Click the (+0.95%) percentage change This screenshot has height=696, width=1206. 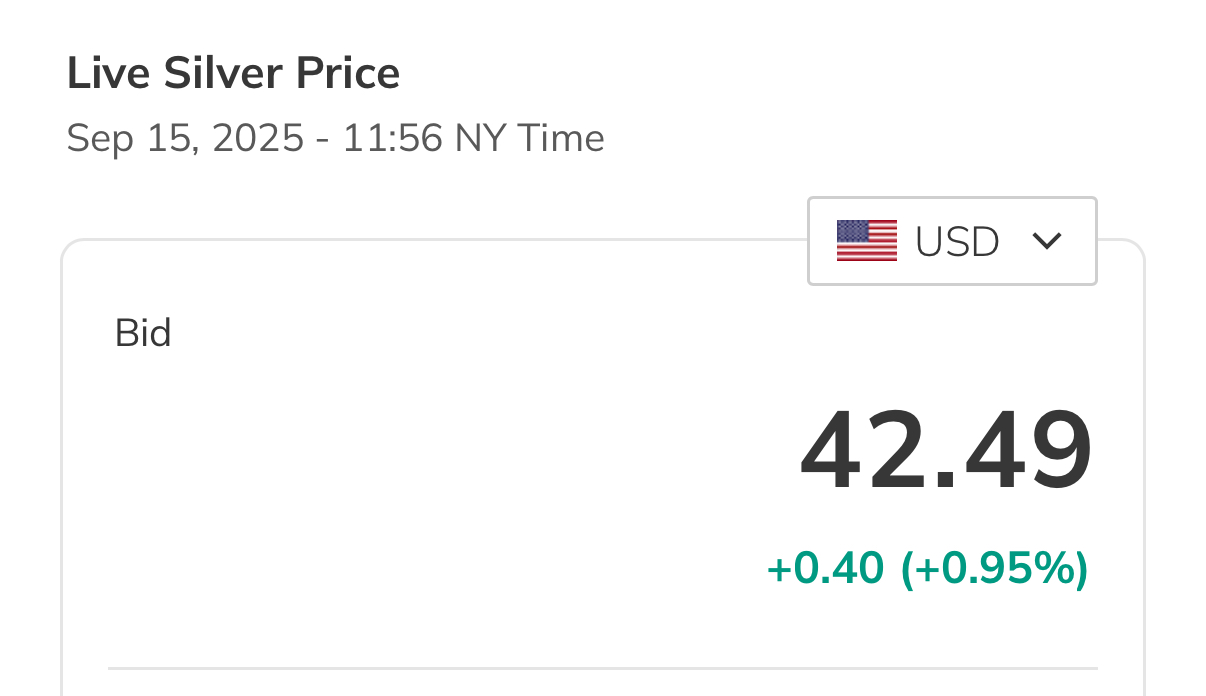click(994, 569)
